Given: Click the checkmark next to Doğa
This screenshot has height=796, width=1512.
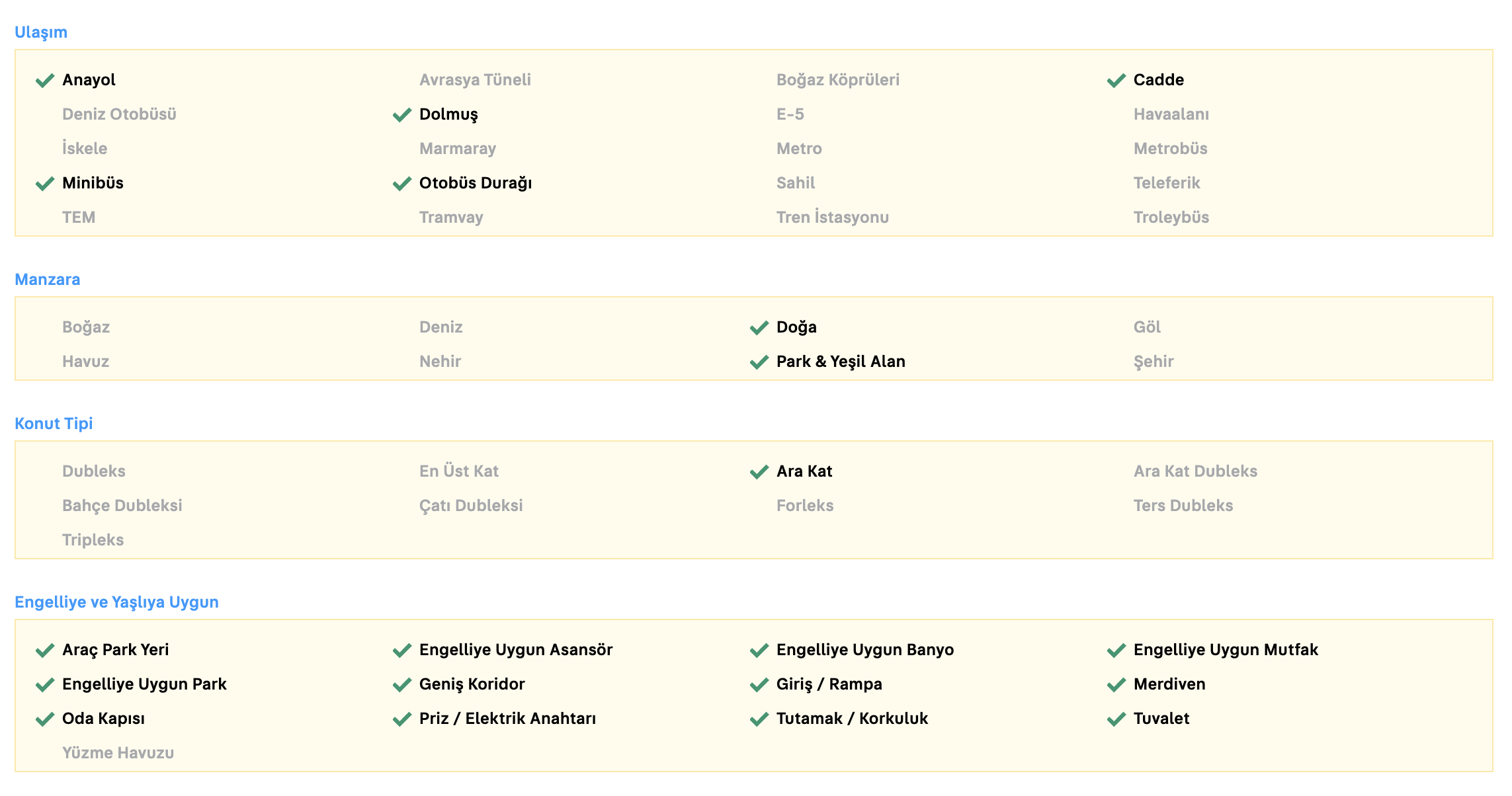Looking at the screenshot, I should 759,328.
